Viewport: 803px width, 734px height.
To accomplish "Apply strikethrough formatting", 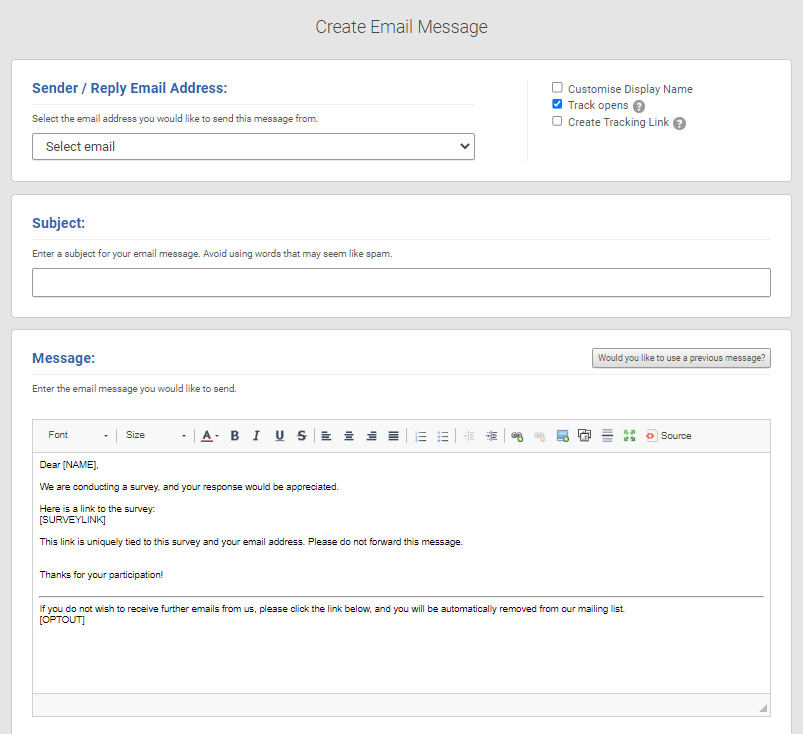I will (301, 436).
